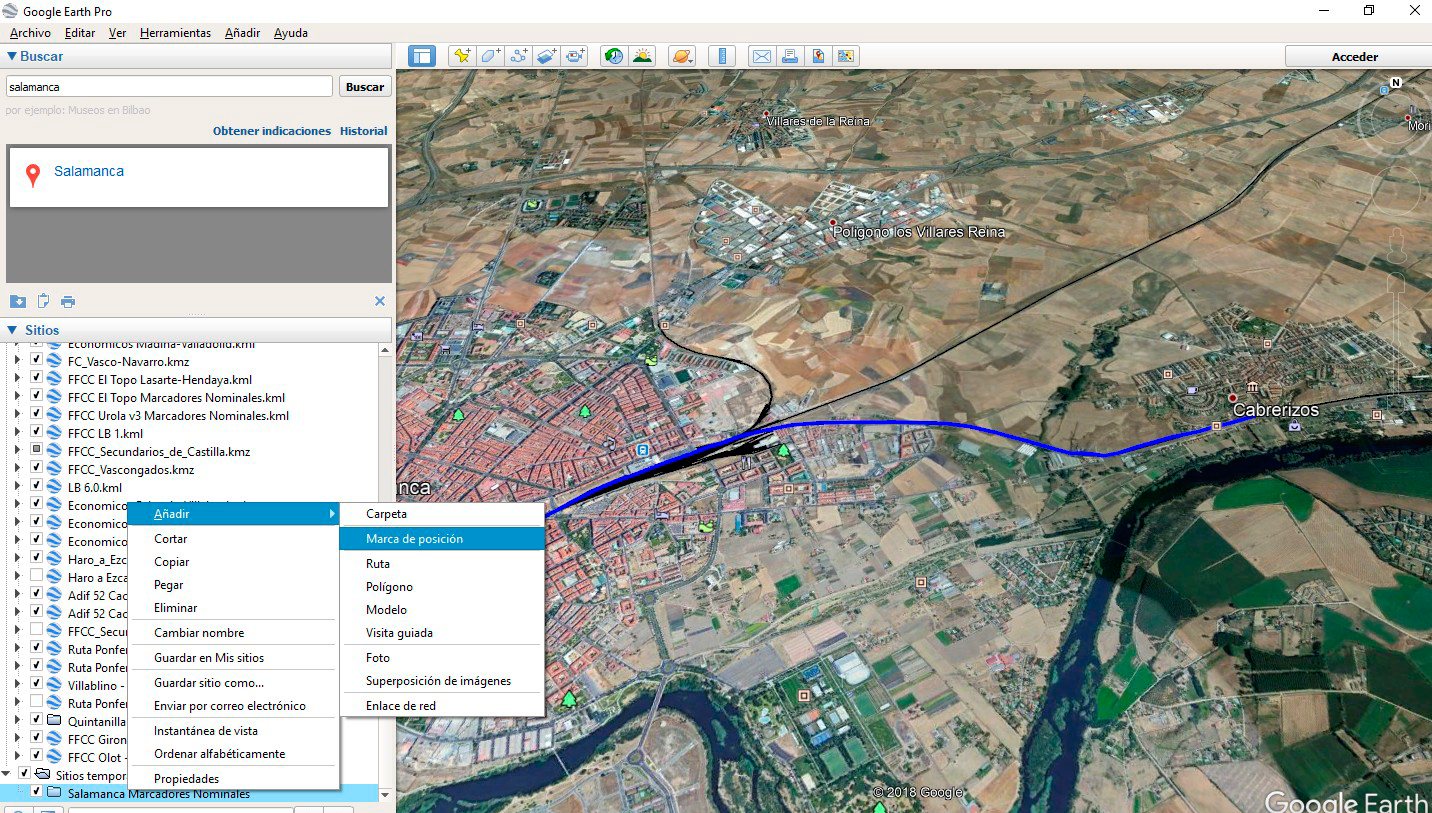Viewport: 1432px width, 813px height.
Task: Choose Marca de posición from submenu
Action: click(x=442, y=539)
